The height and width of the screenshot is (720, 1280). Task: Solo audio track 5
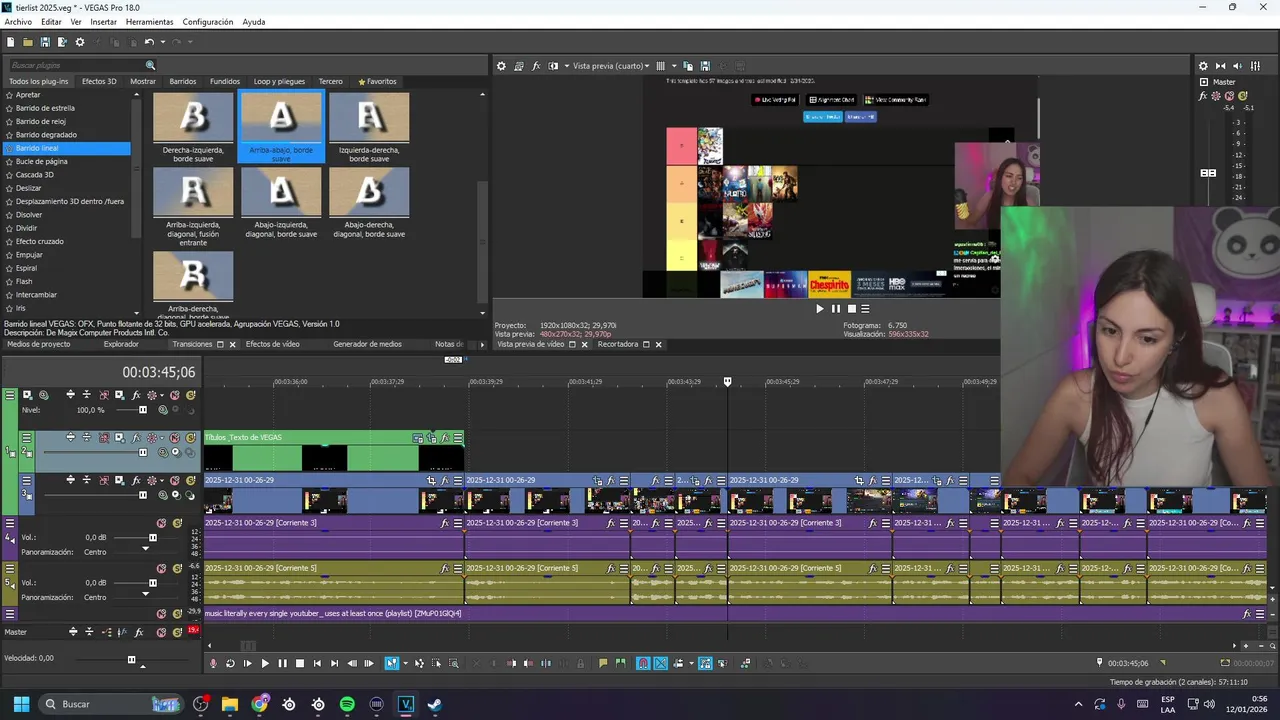click(x=177, y=568)
